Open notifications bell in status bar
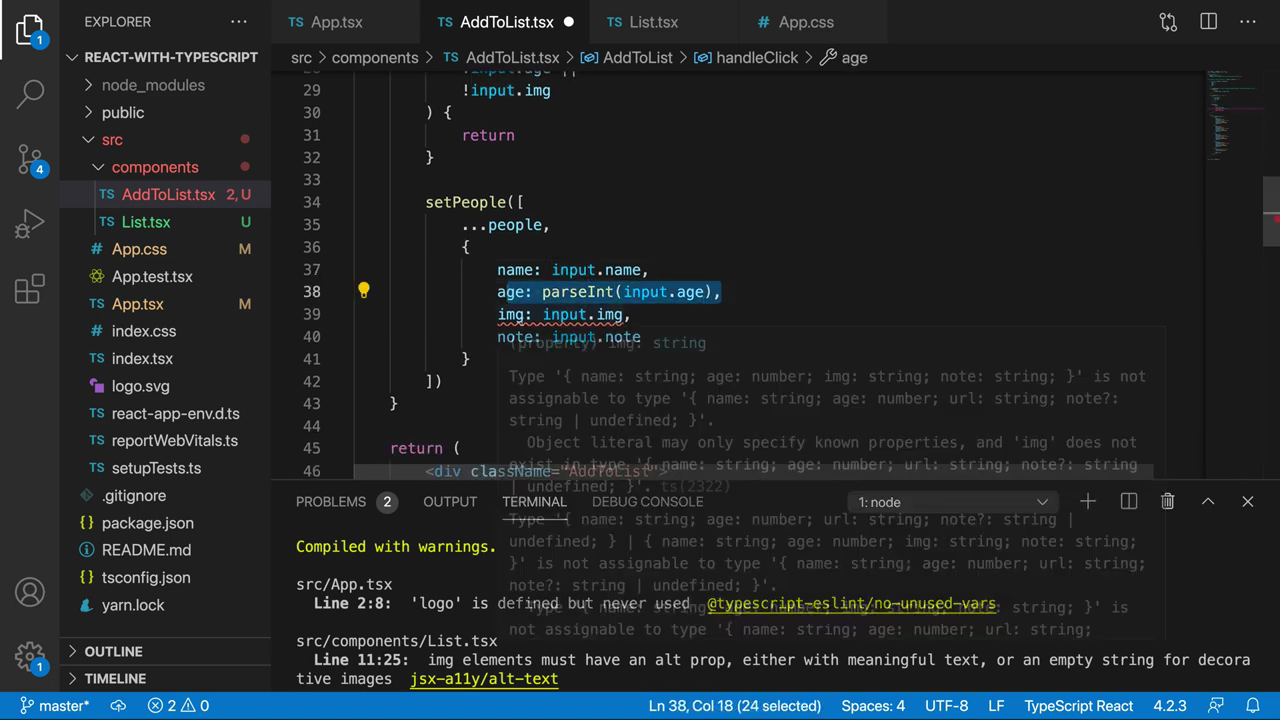1280x720 pixels. coord(1254,706)
